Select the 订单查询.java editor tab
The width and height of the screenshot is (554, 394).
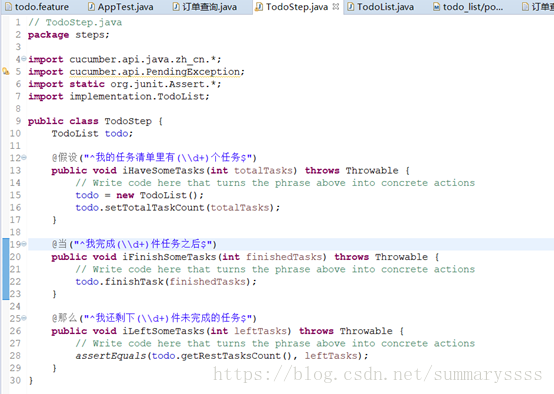[205, 7]
